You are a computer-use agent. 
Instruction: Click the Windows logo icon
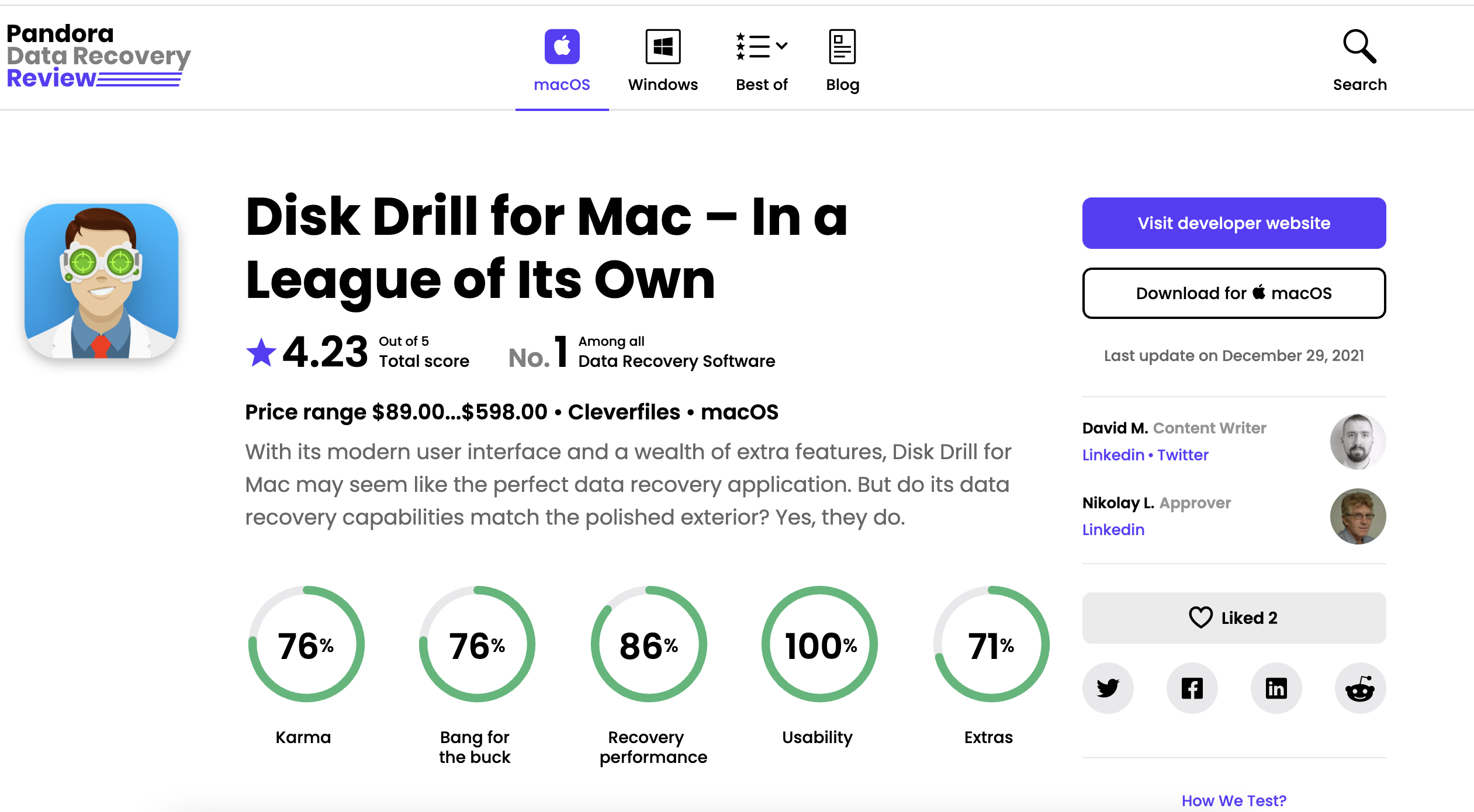pyautogui.click(x=663, y=46)
